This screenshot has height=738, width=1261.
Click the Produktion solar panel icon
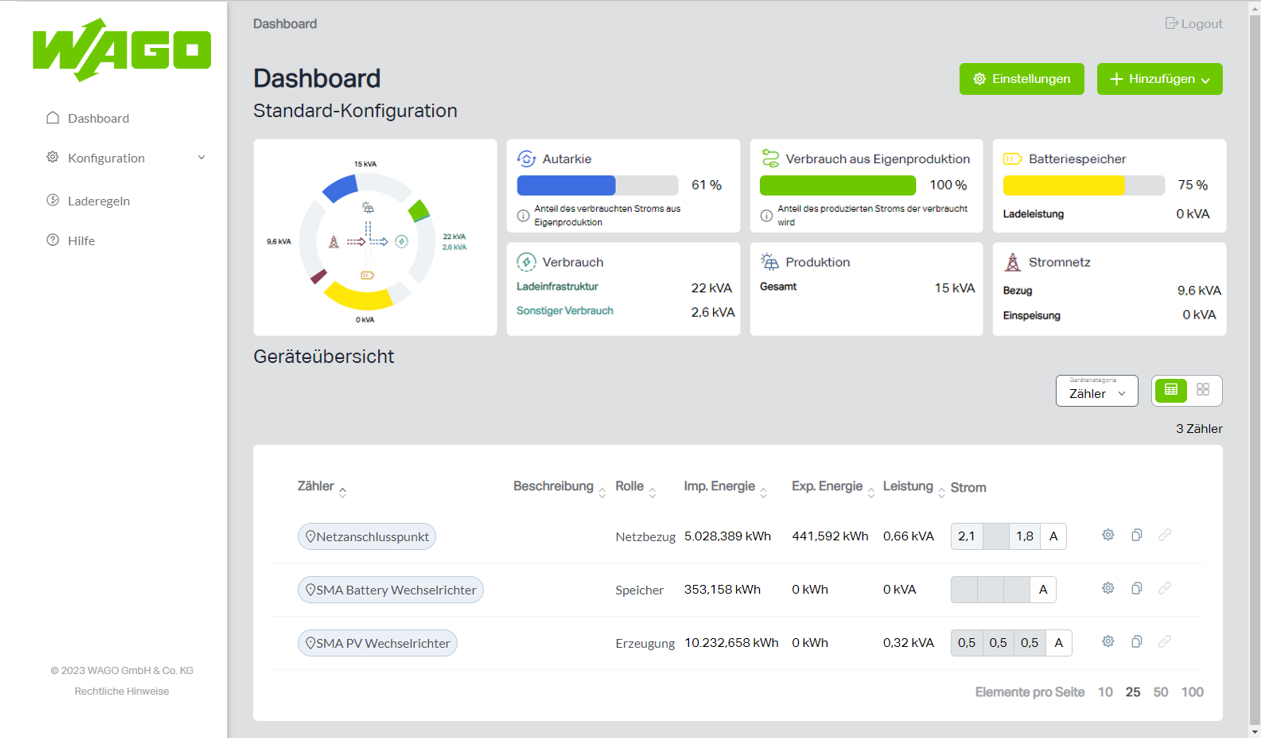coord(769,262)
